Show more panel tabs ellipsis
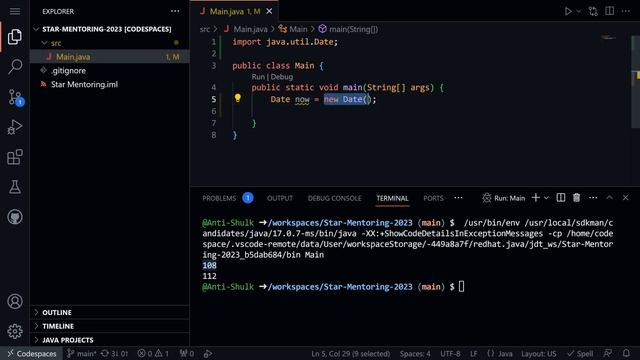The width and height of the screenshot is (640, 360). pos(458,198)
